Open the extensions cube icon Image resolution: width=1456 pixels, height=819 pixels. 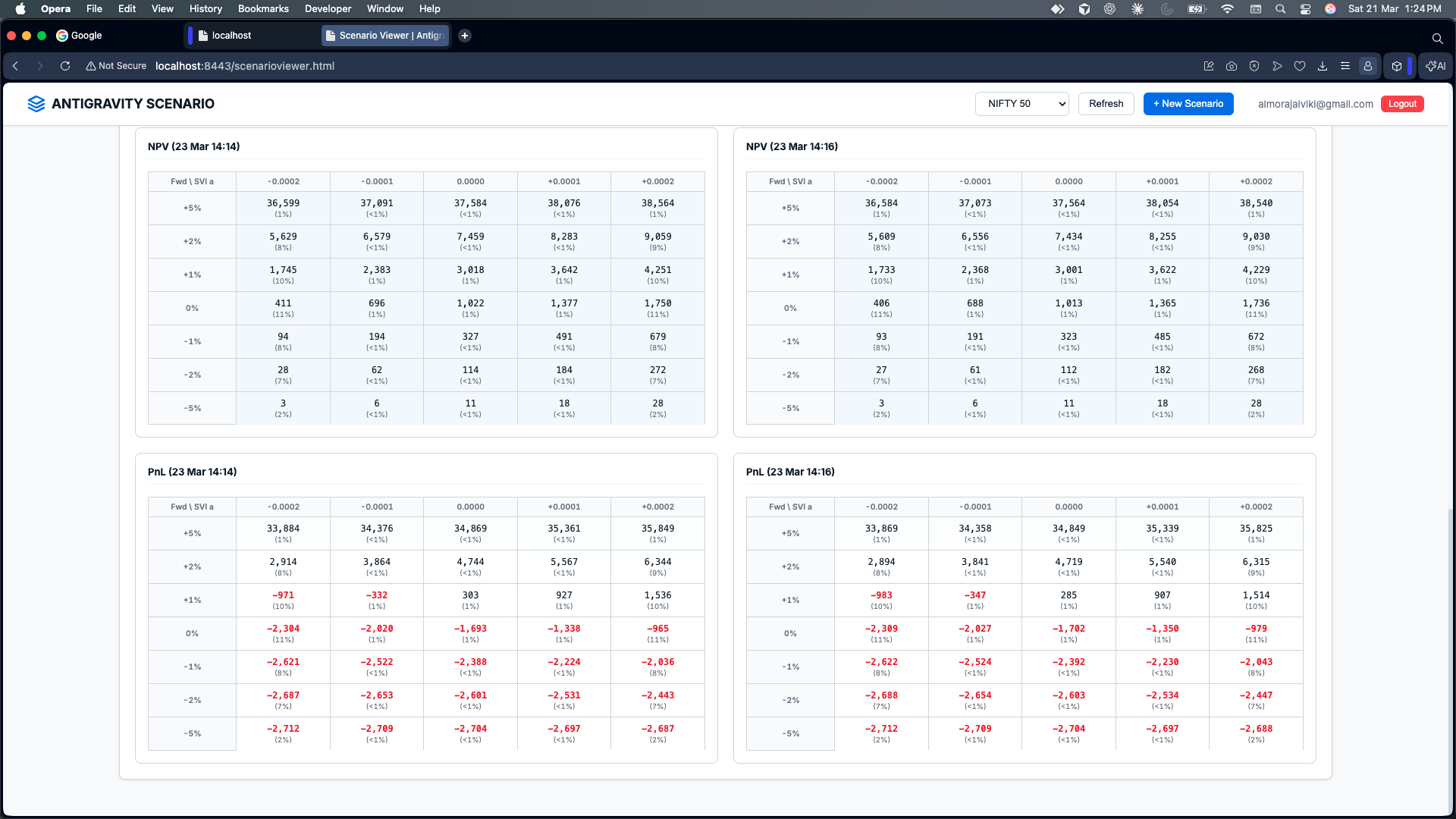tap(1397, 66)
